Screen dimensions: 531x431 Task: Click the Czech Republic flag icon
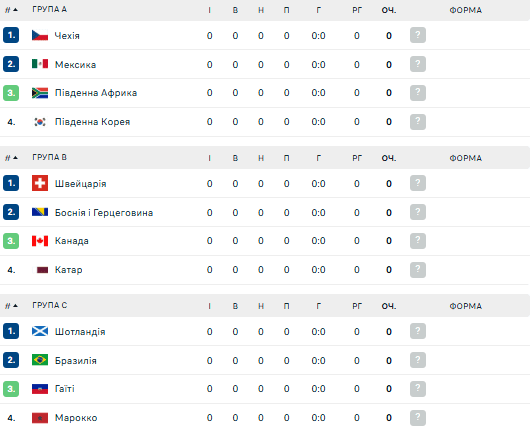coord(40,35)
